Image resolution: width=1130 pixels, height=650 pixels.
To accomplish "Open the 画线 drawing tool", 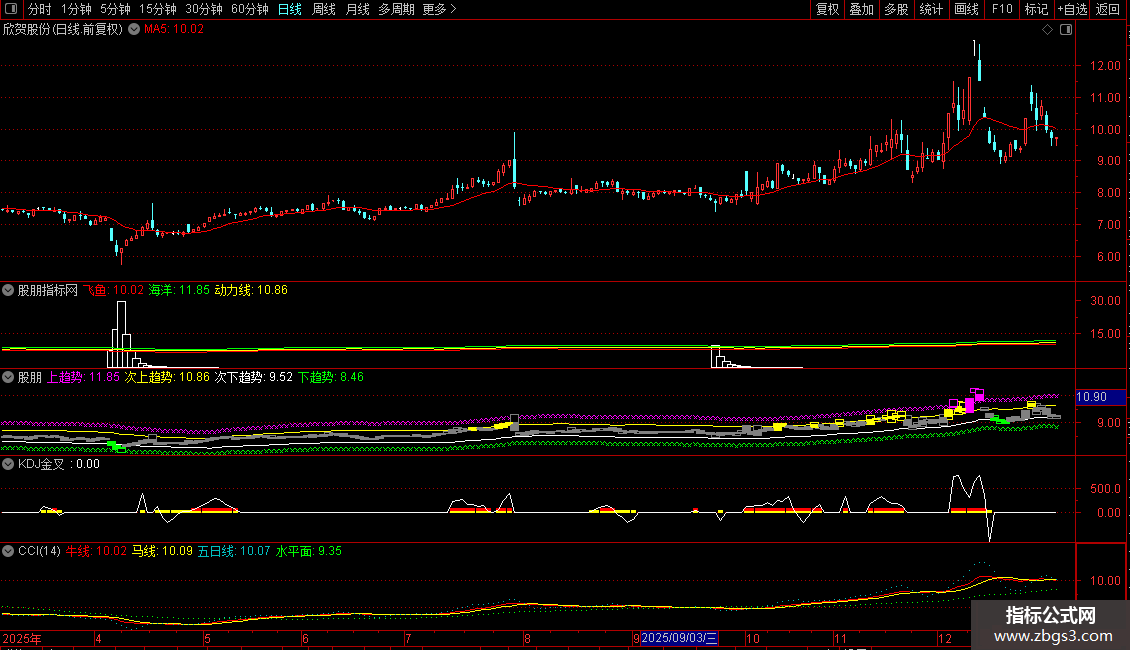I will pos(966,9).
